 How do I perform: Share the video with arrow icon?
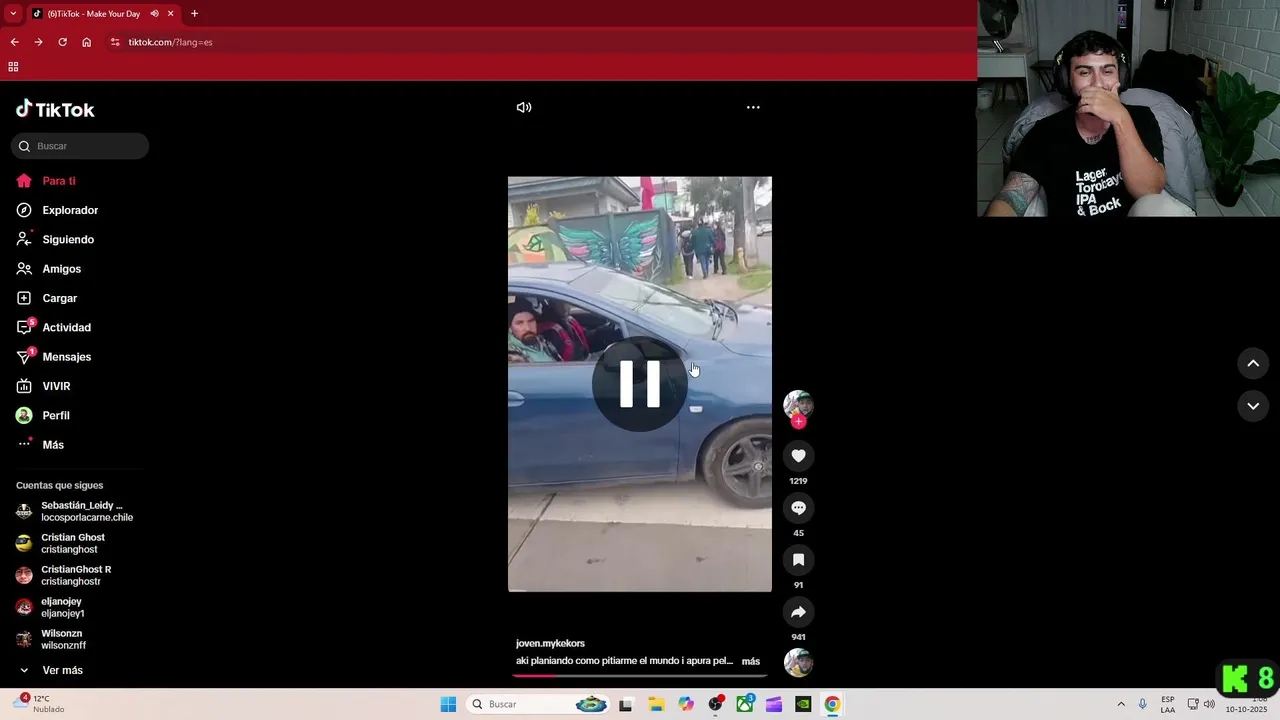tap(798, 612)
